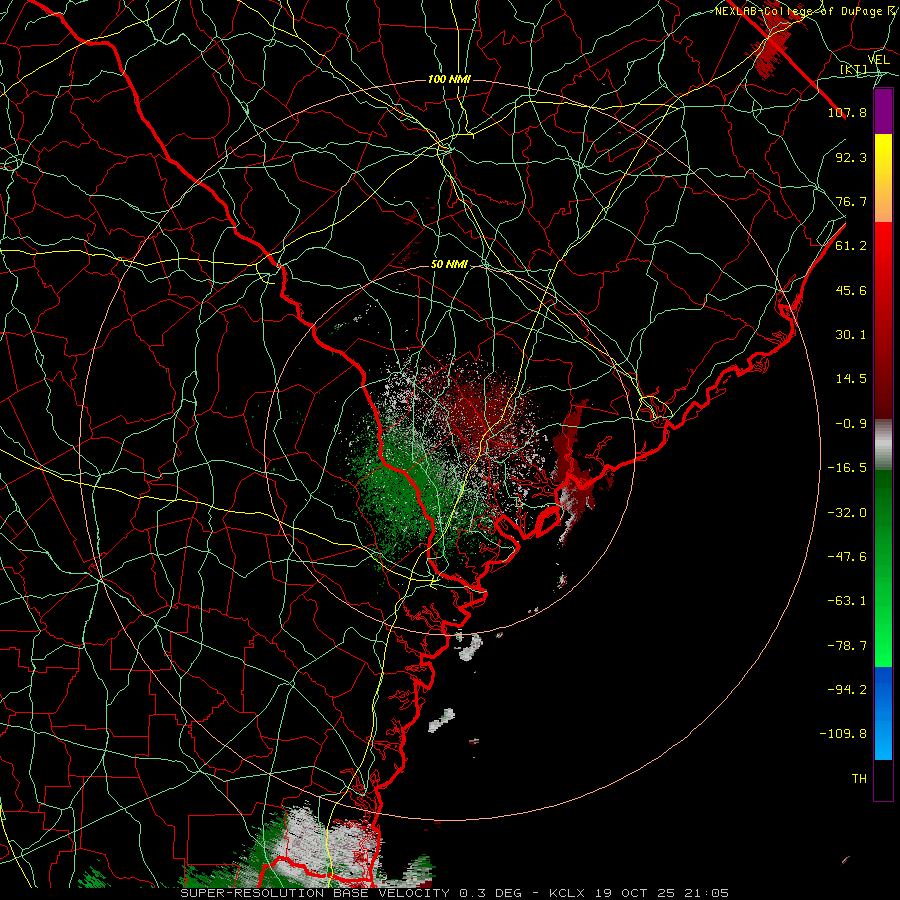
Task: Click the [KT] units label
Action: (853, 70)
